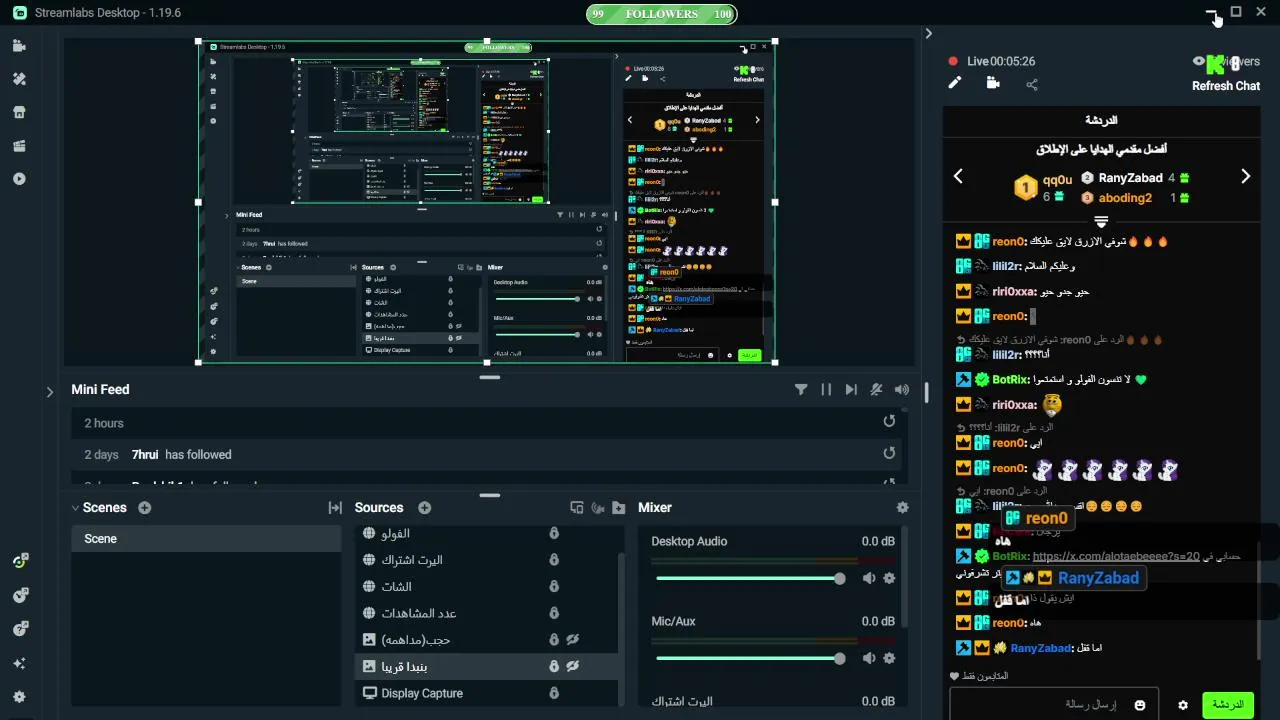Open Mixer advanced settings gear
This screenshot has height=720, width=1280.
pos(903,508)
